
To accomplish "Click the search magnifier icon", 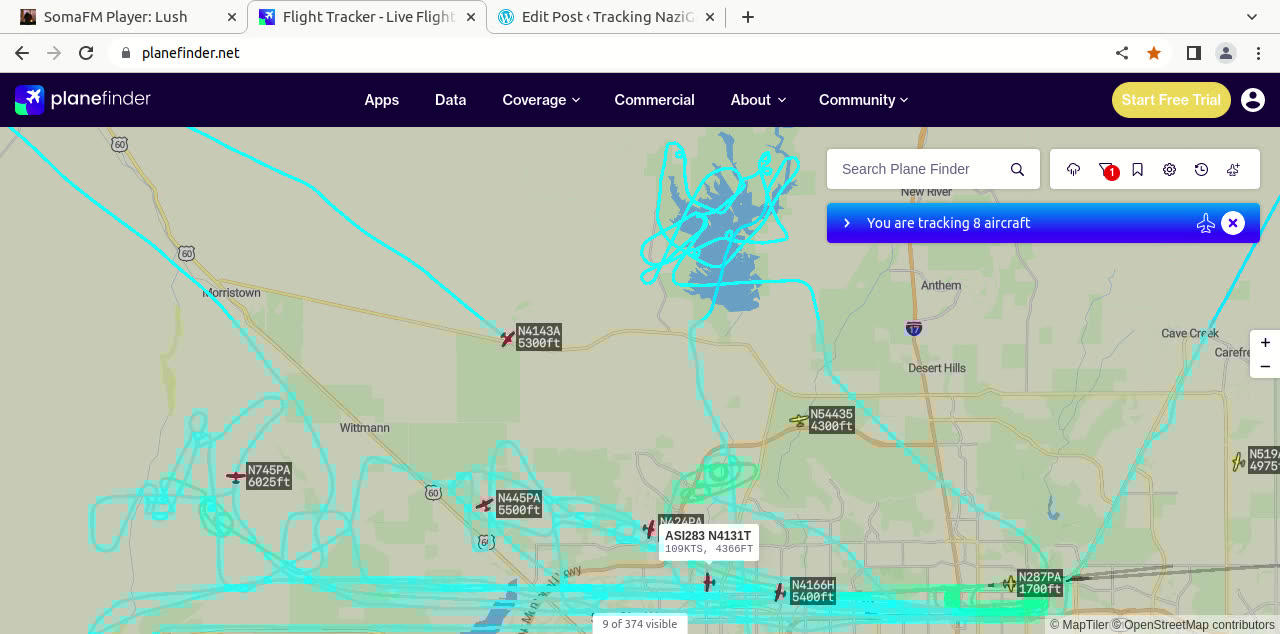I will click(1017, 170).
